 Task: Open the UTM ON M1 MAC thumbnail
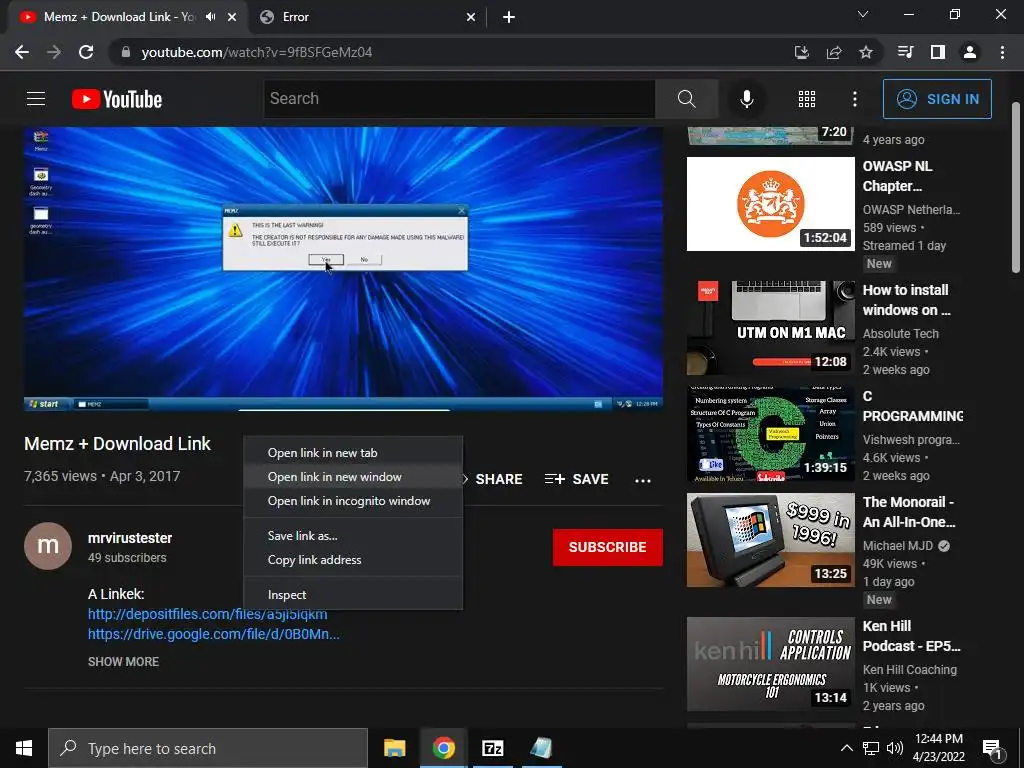point(771,328)
